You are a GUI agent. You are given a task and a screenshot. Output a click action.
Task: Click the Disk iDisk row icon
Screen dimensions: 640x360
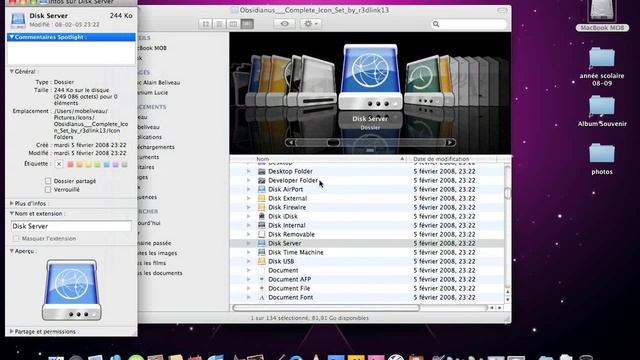pos(262,216)
